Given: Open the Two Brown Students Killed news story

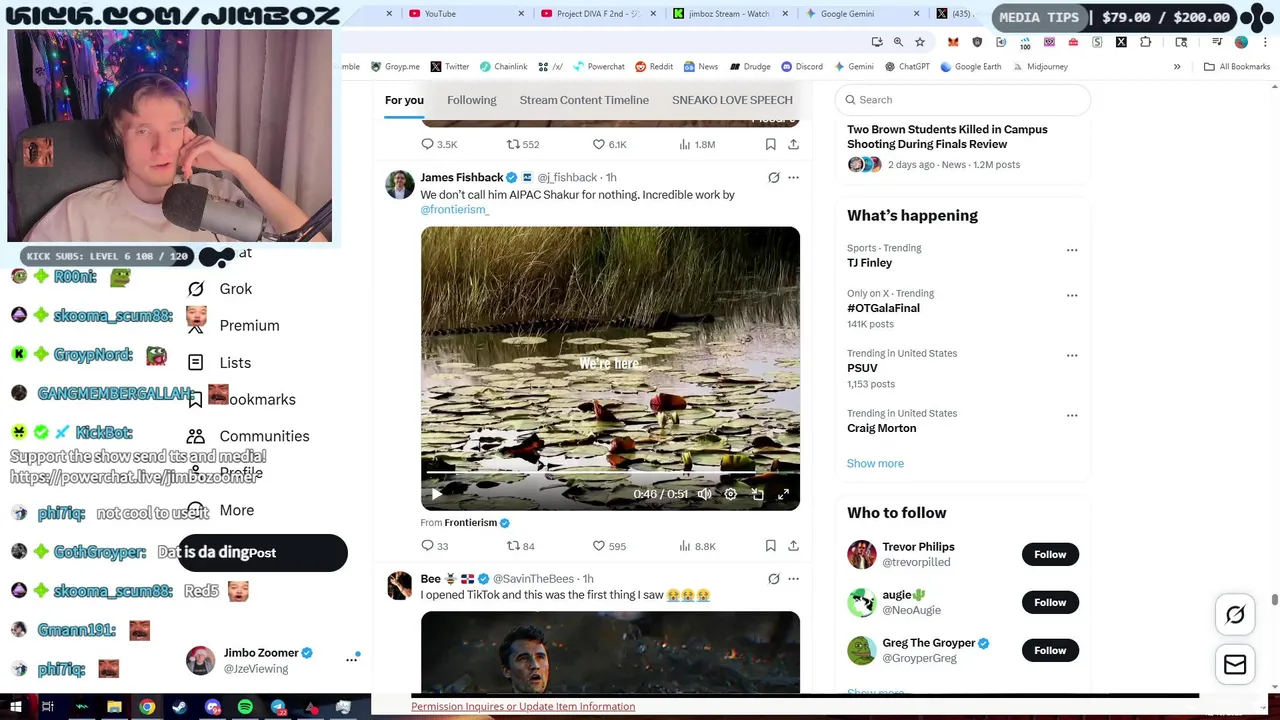Looking at the screenshot, I should tap(947, 137).
